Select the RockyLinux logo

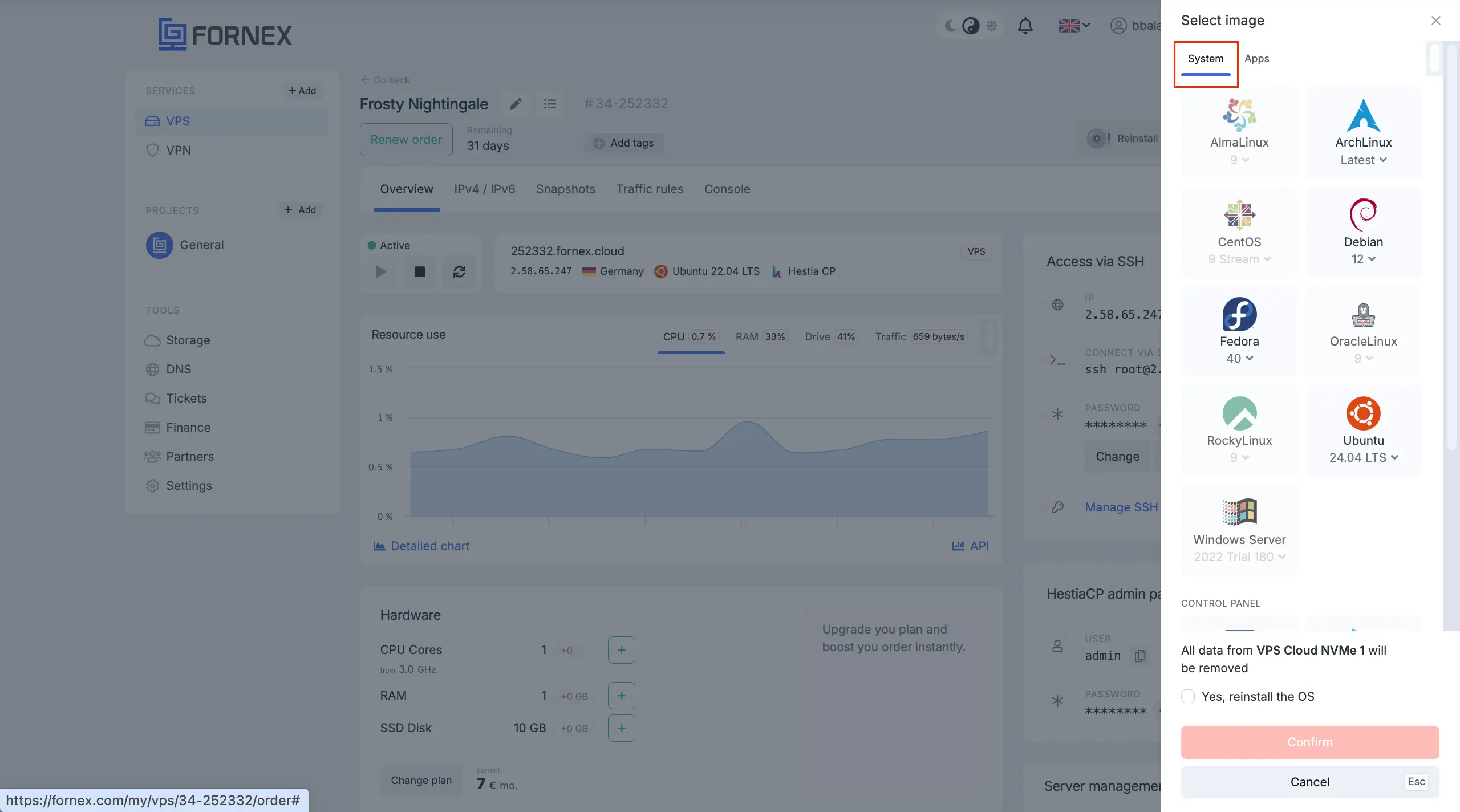click(1239, 413)
